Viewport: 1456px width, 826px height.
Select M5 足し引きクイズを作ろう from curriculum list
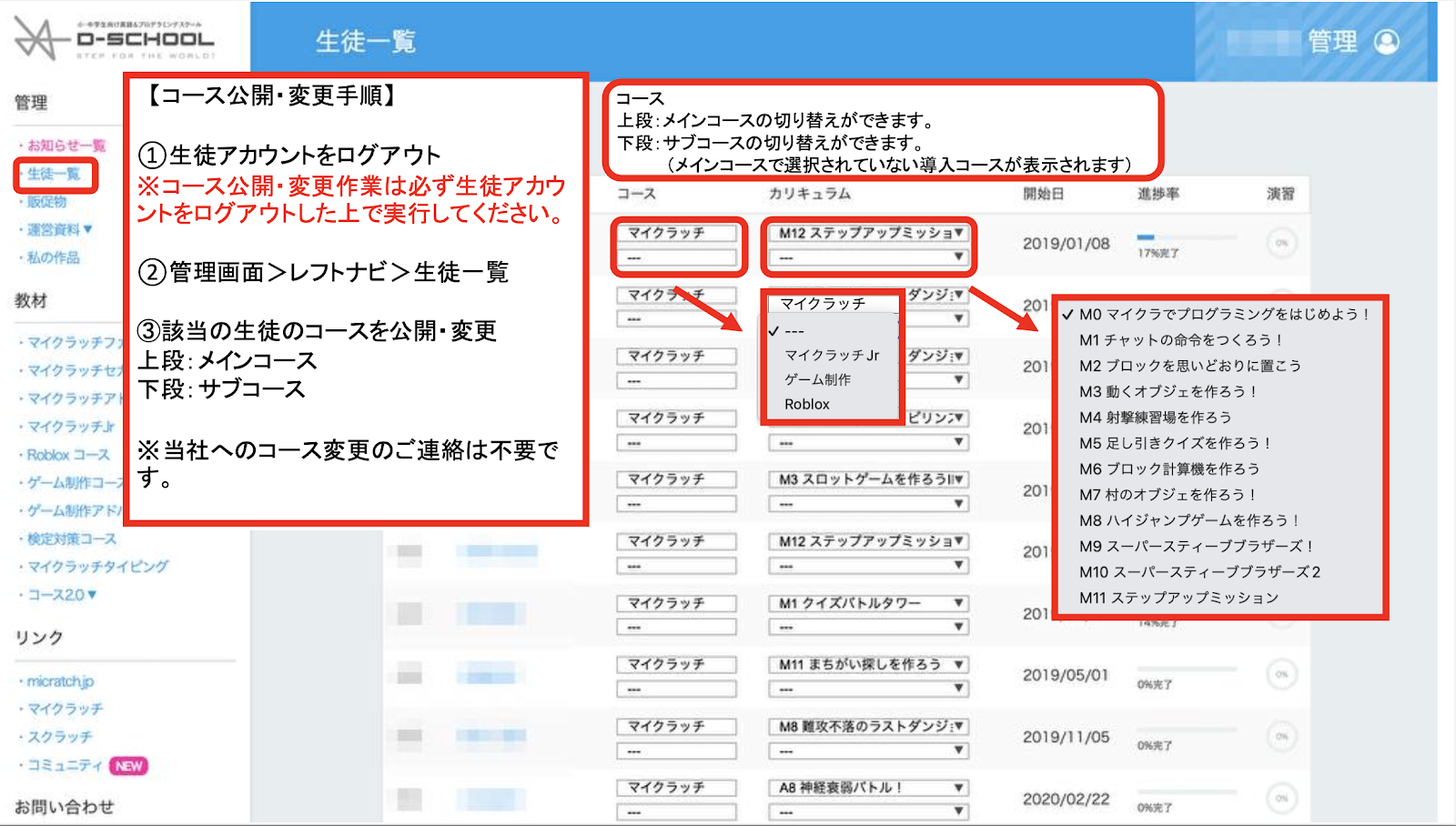pyautogui.click(x=1174, y=443)
